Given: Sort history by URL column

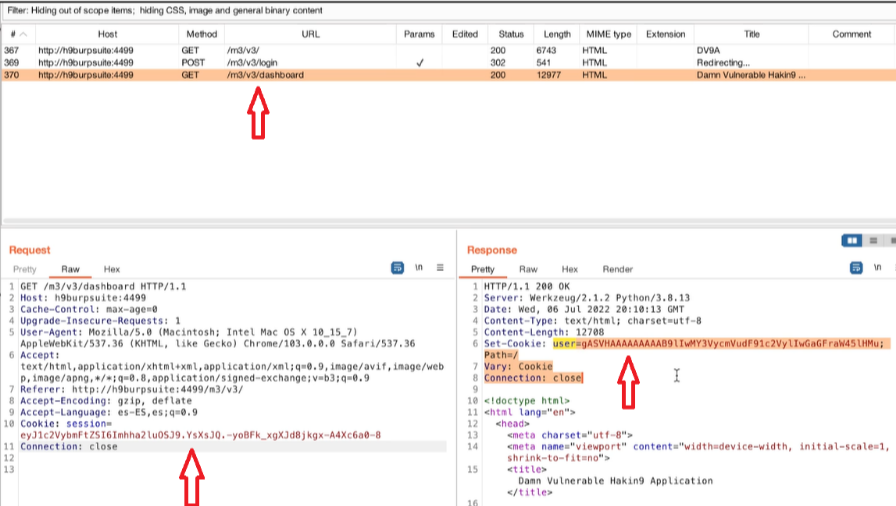Looking at the screenshot, I should pos(310,34).
